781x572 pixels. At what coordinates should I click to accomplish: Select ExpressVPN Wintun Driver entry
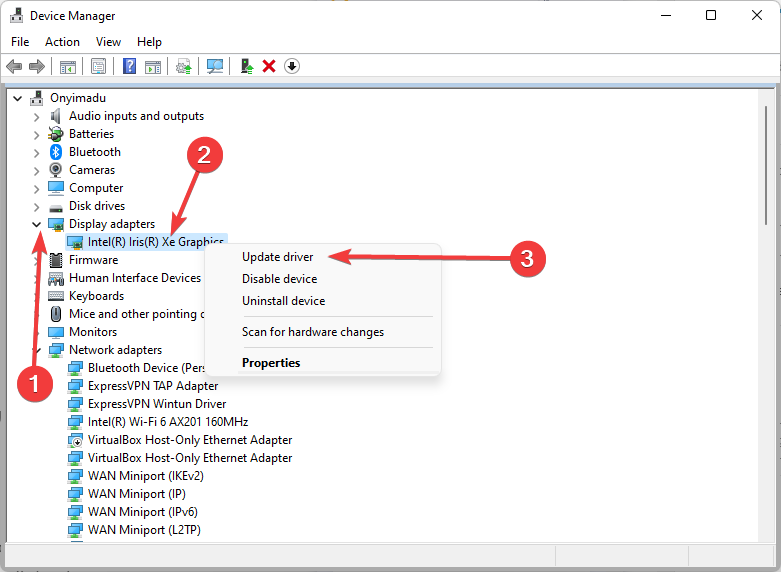point(157,404)
